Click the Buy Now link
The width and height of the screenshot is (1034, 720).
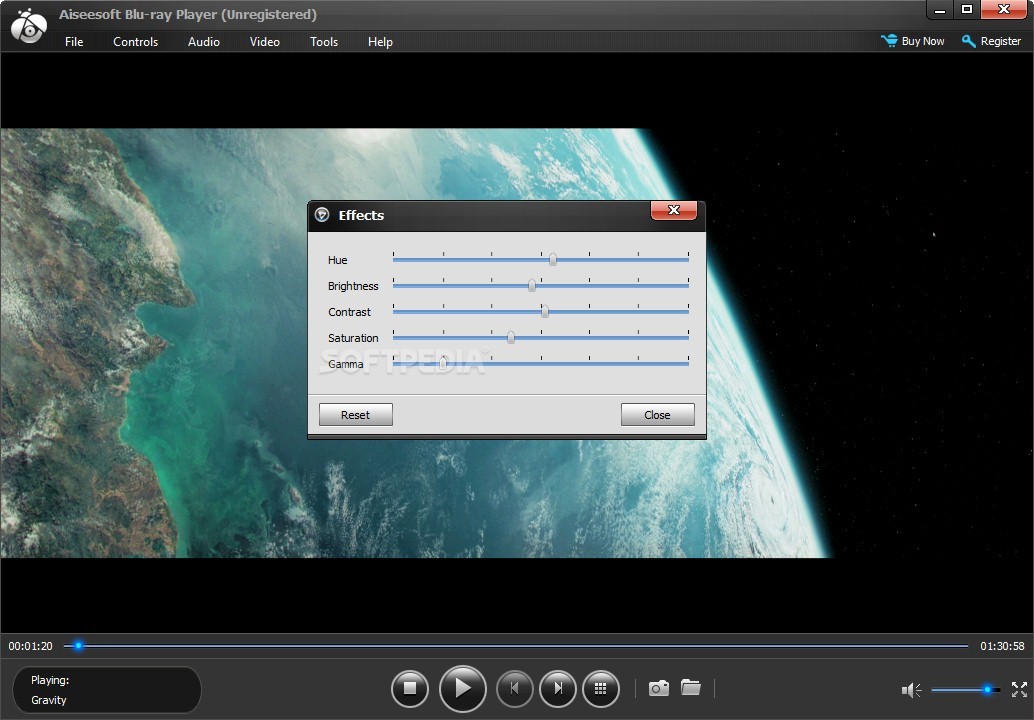point(923,41)
